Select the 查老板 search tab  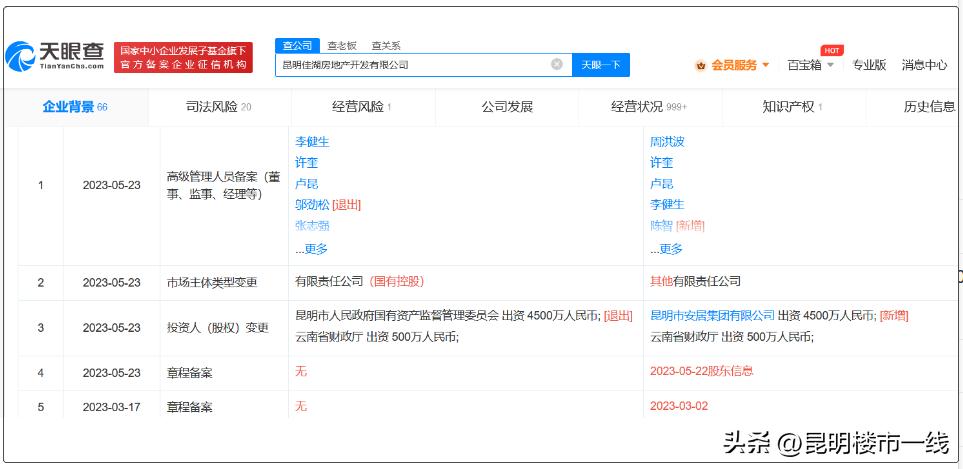coord(341,45)
